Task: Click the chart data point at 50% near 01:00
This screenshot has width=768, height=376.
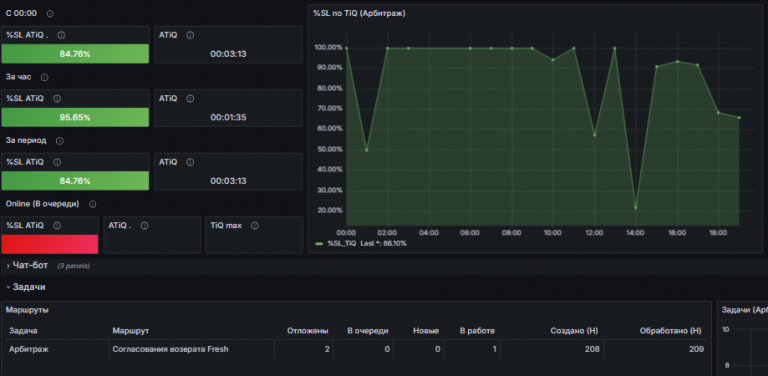Action: 366,150
